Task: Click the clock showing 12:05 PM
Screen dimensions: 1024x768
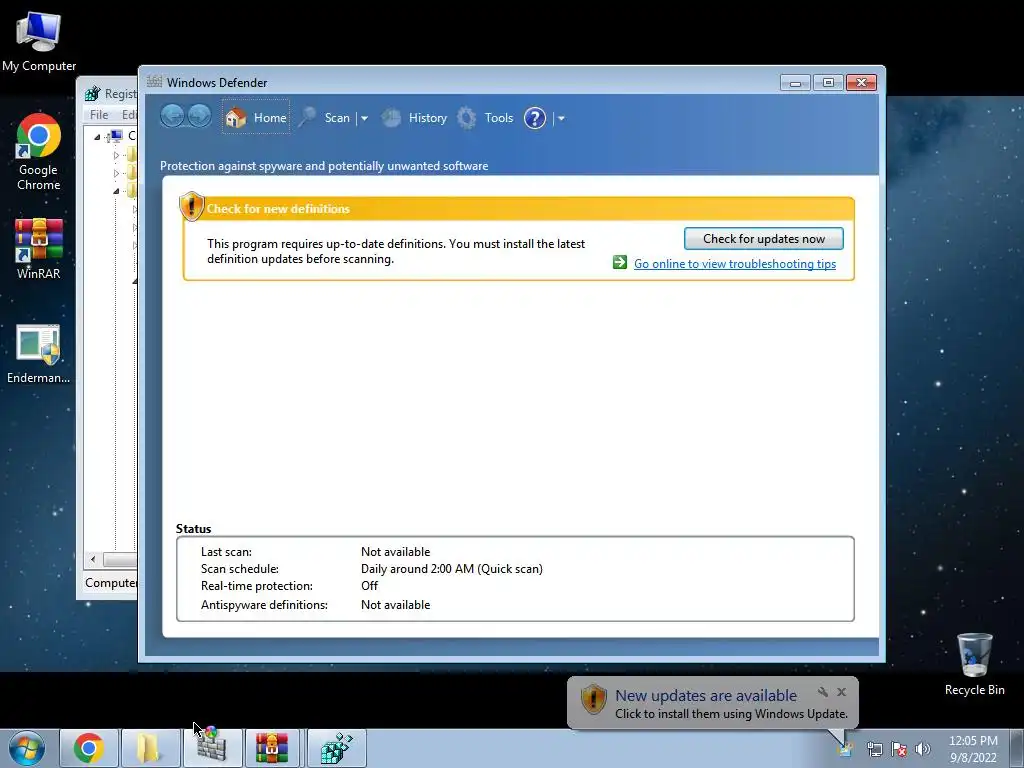Action: 973,748
